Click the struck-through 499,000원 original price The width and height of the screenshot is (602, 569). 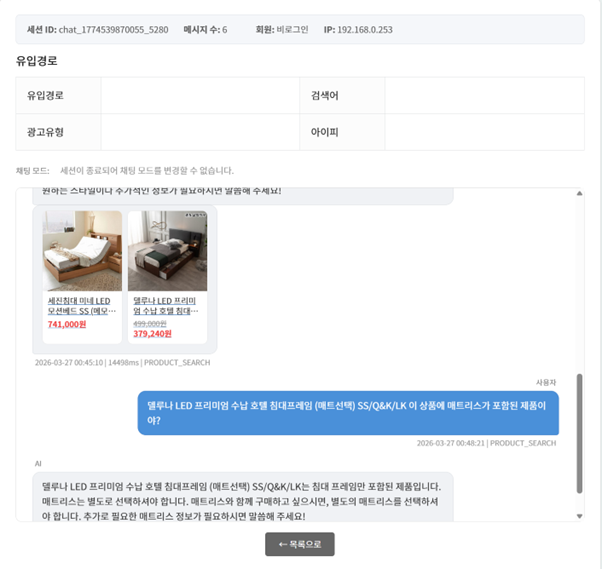[x=150, y=324]
